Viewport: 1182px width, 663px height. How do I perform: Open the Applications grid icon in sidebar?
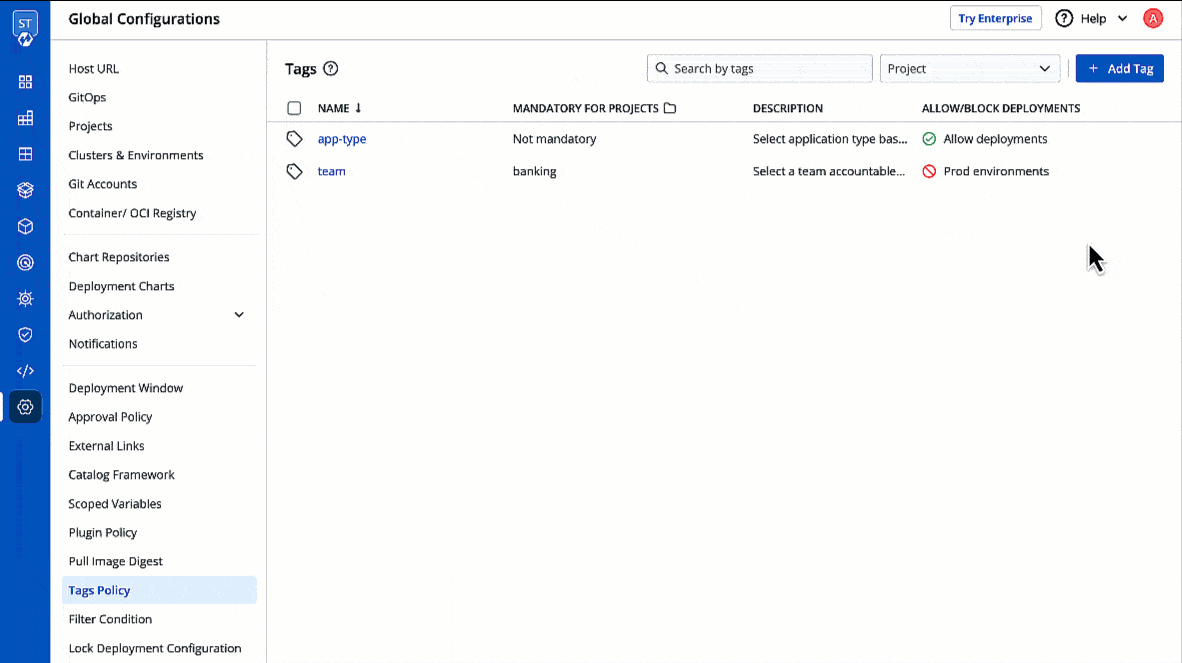click(25, 82)
